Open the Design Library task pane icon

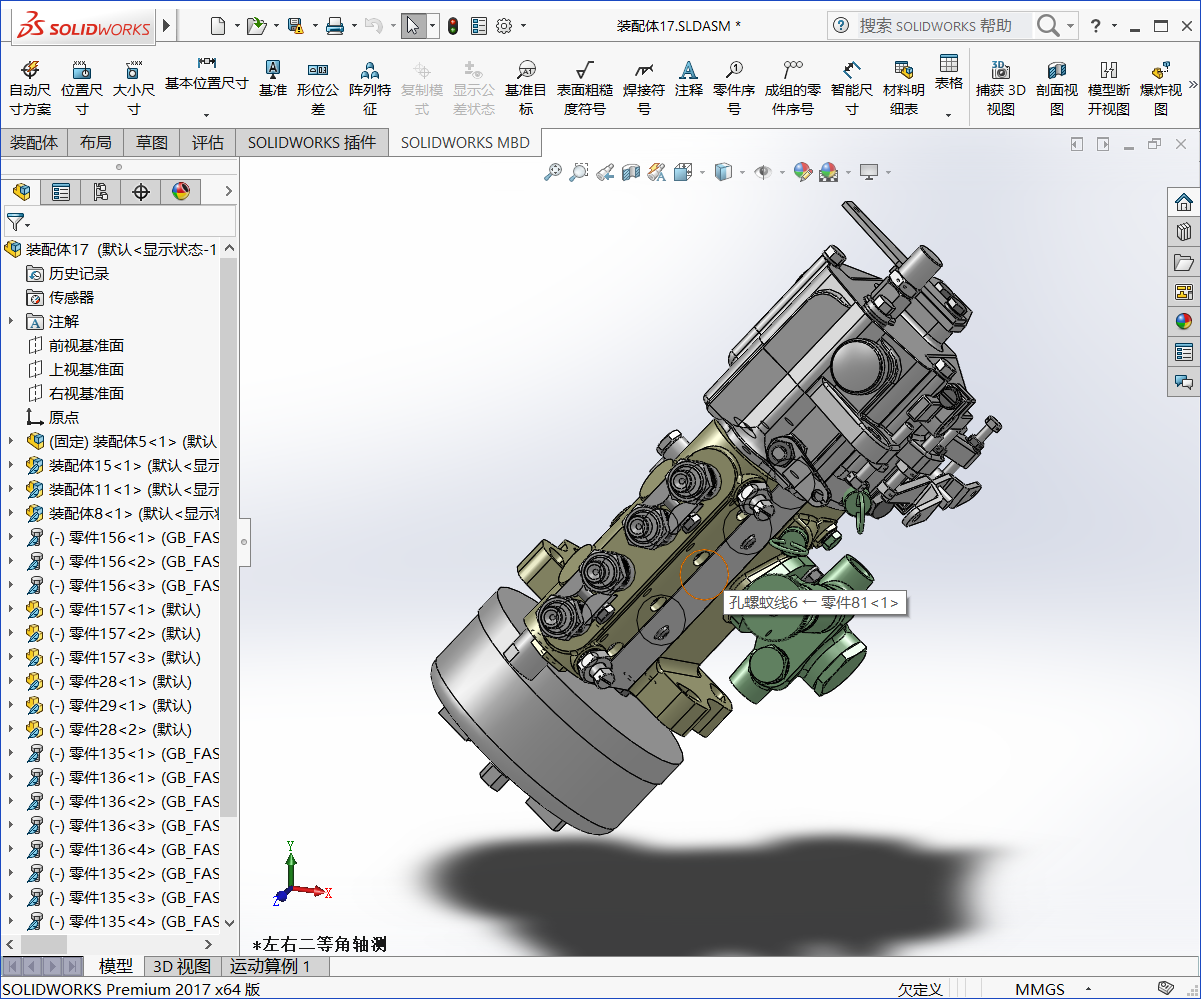pos(1184,232)
